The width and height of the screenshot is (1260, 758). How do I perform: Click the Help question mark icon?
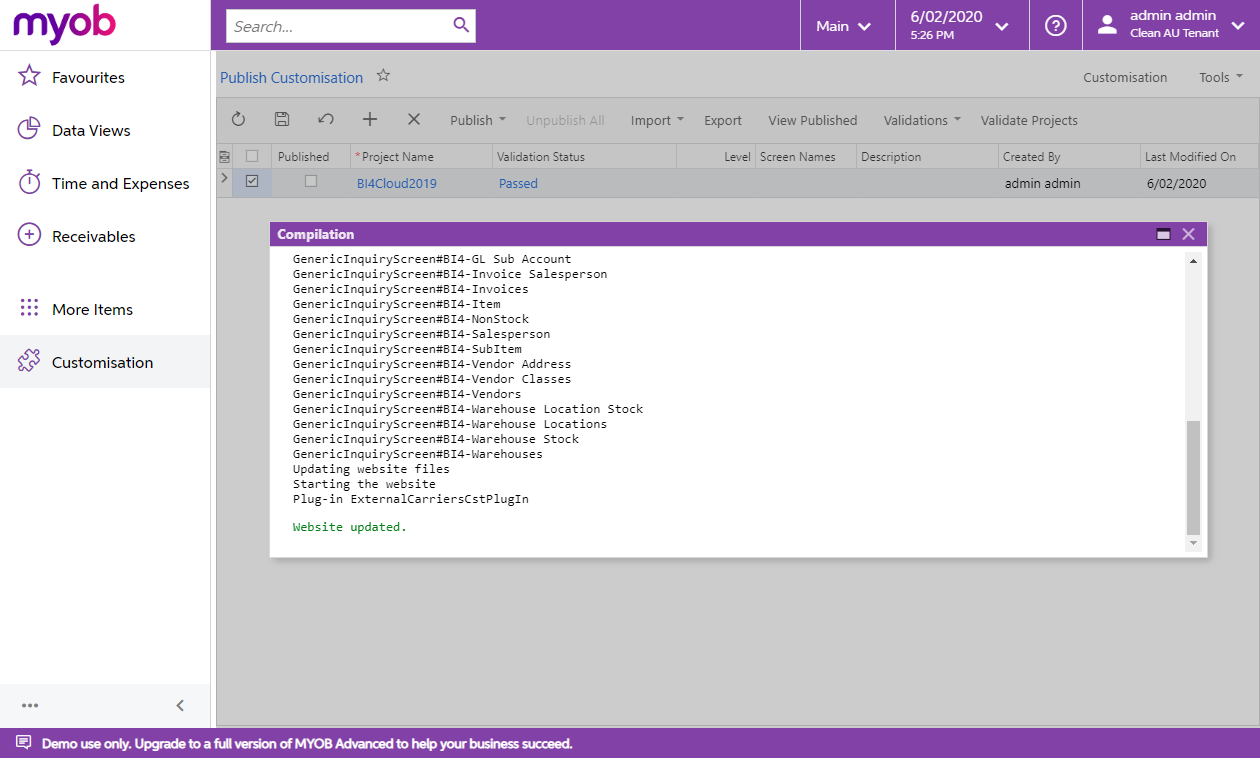[1056, 26]
